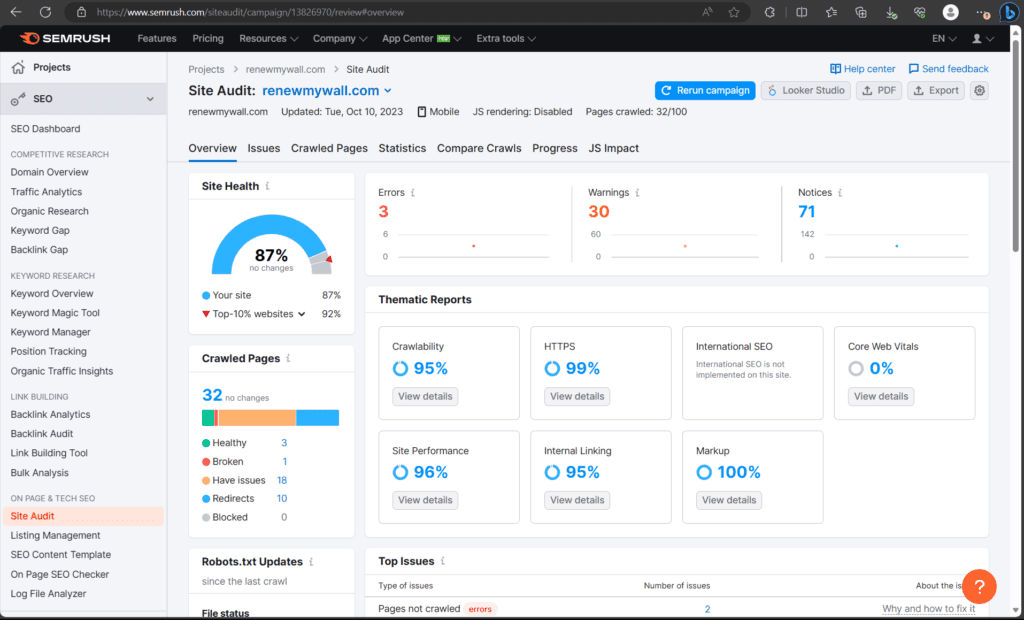This screenshot has height=620, width=1024.
Task: Click the Site Health gauge chart
Action: tap(272, 244)
